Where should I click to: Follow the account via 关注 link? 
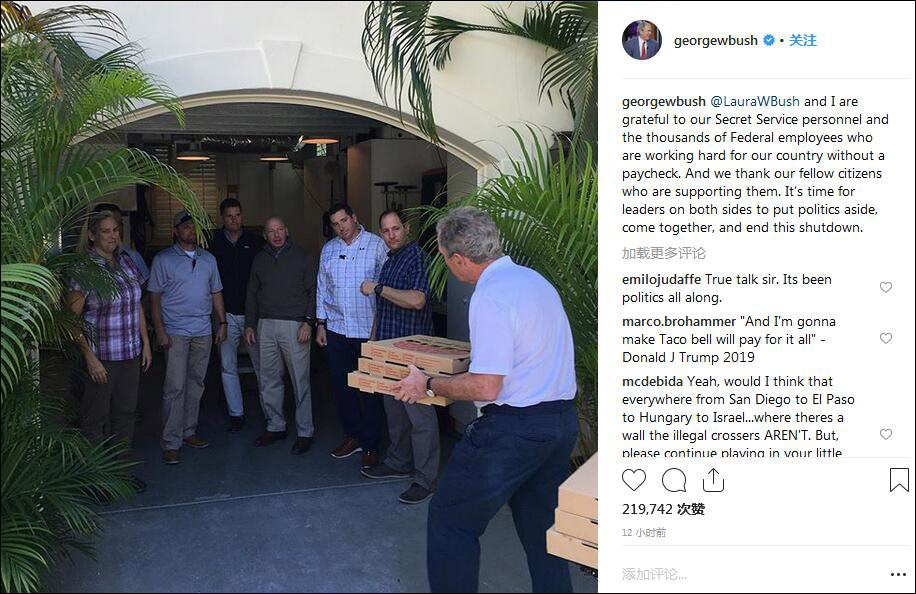(x=803, y=40)
